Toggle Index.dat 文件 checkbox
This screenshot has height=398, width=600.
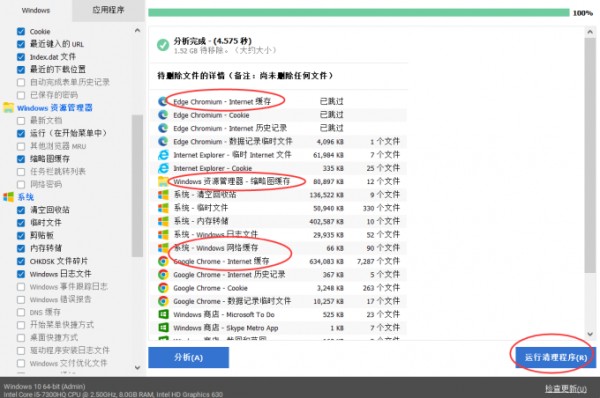tap(21, 57)
